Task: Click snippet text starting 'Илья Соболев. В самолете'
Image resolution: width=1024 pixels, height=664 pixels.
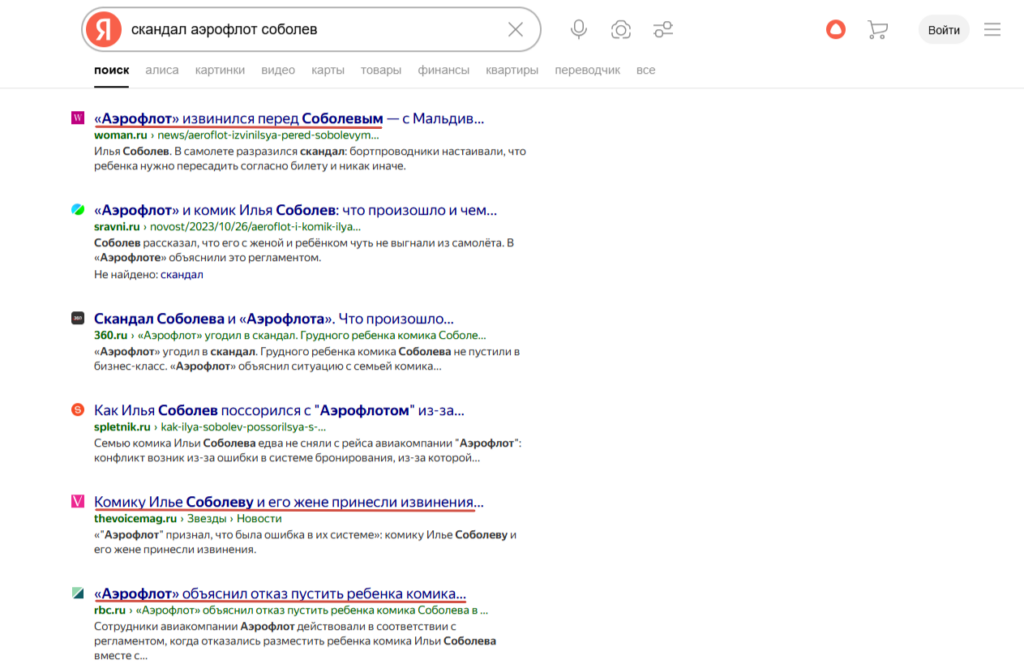Action: pos(310,159)
